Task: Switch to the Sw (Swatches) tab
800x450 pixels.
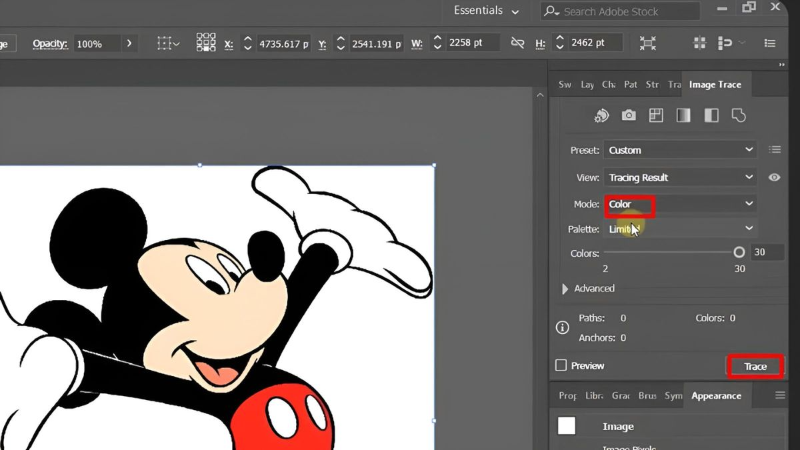Action: coord(565,85)
